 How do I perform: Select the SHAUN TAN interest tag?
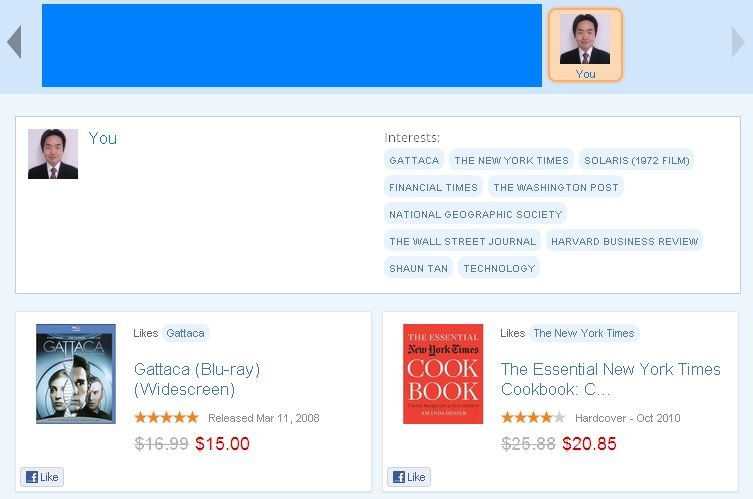418,268
